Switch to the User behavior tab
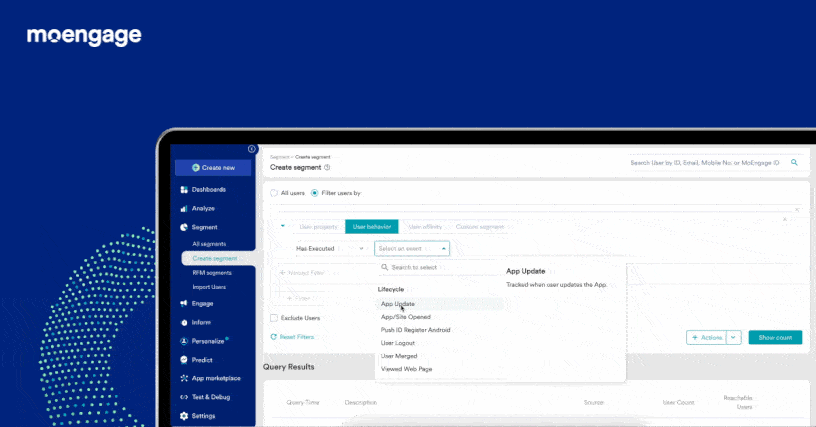 click(x=372, y=227)
